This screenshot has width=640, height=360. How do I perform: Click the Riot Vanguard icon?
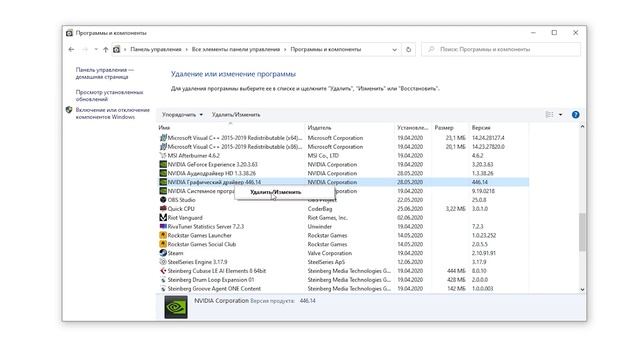tap(163, 218)
